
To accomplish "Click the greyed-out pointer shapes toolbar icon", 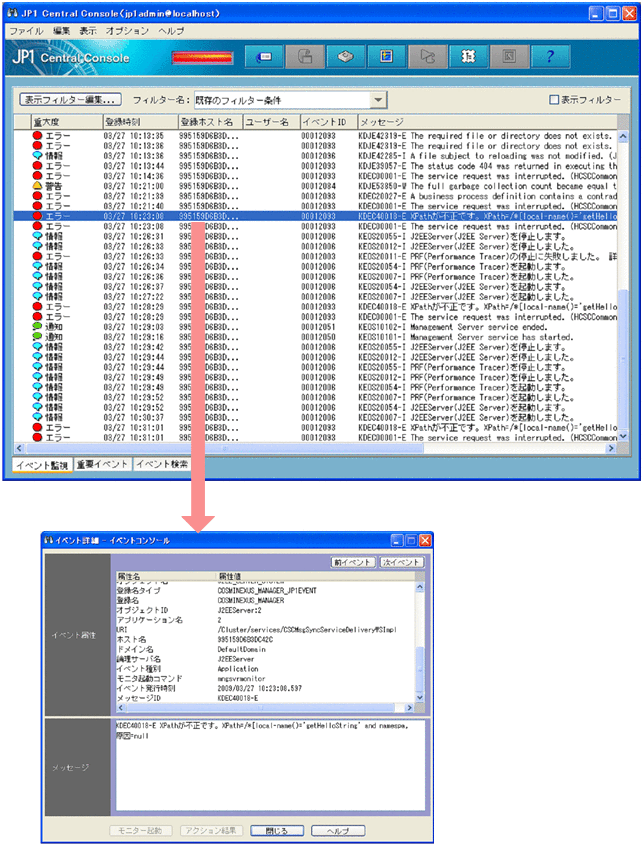I will tap(427, 57).
